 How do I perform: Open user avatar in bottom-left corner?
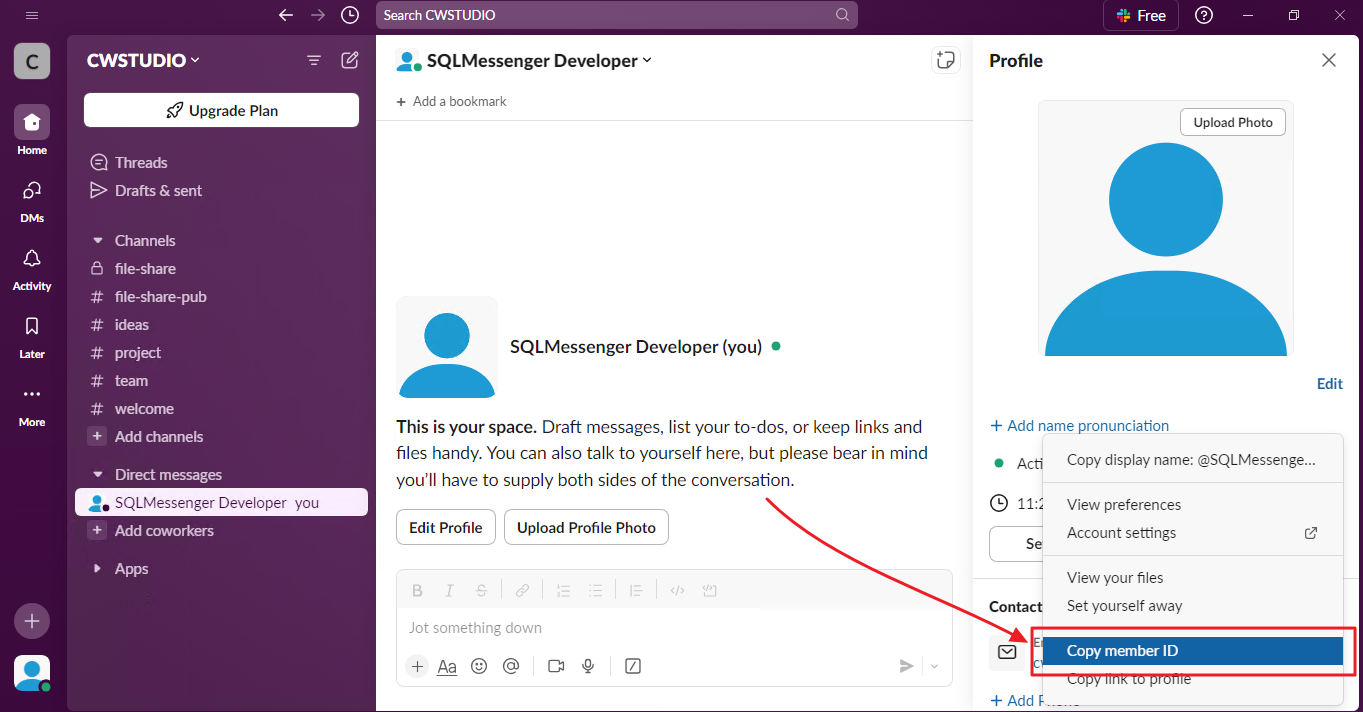click(32, 673)
